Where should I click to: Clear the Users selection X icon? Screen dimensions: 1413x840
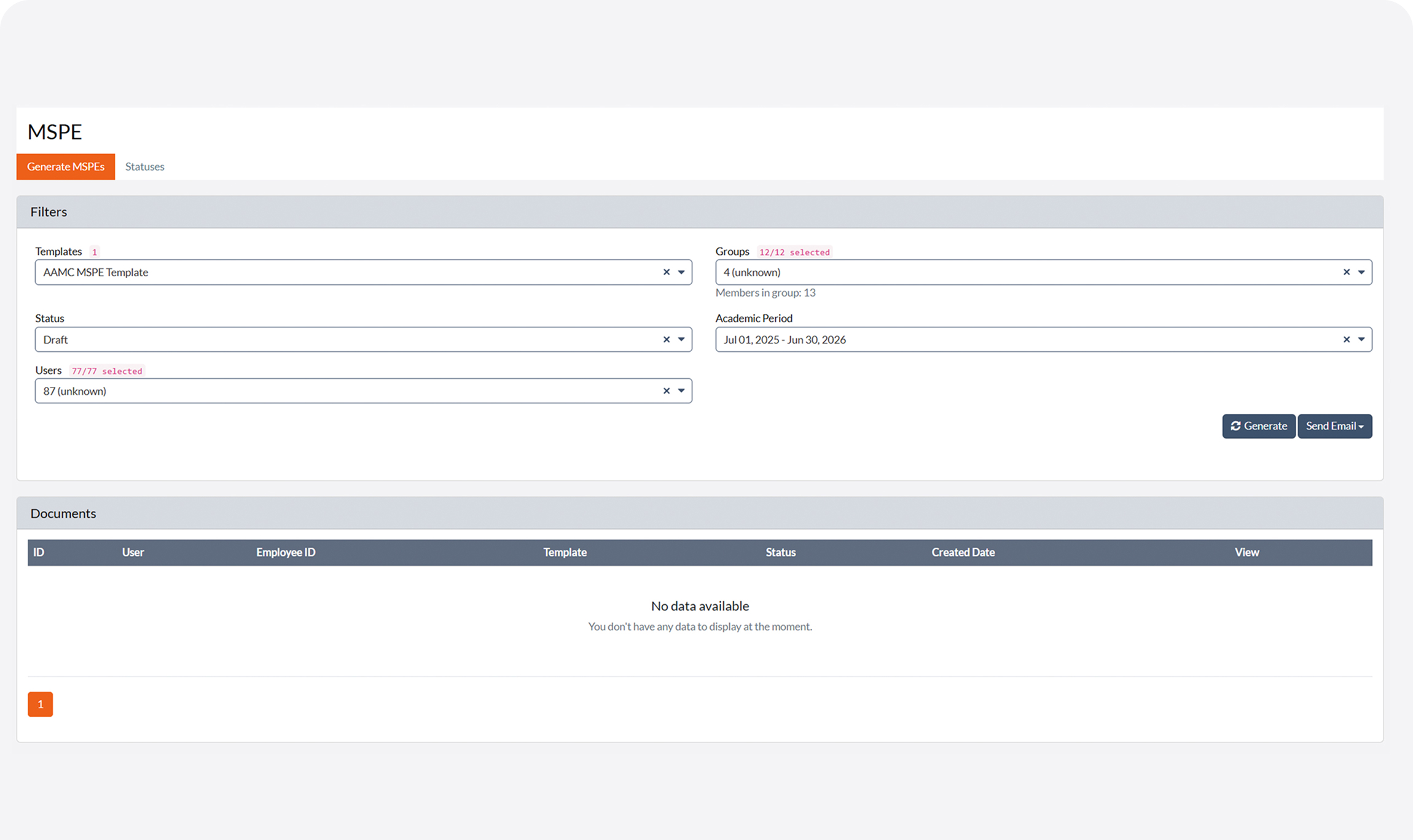pos(666,391)
